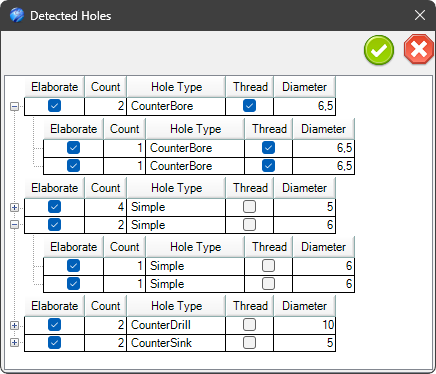
Task: Select the diameter 10 cell
Action: (x=304, y=325)
